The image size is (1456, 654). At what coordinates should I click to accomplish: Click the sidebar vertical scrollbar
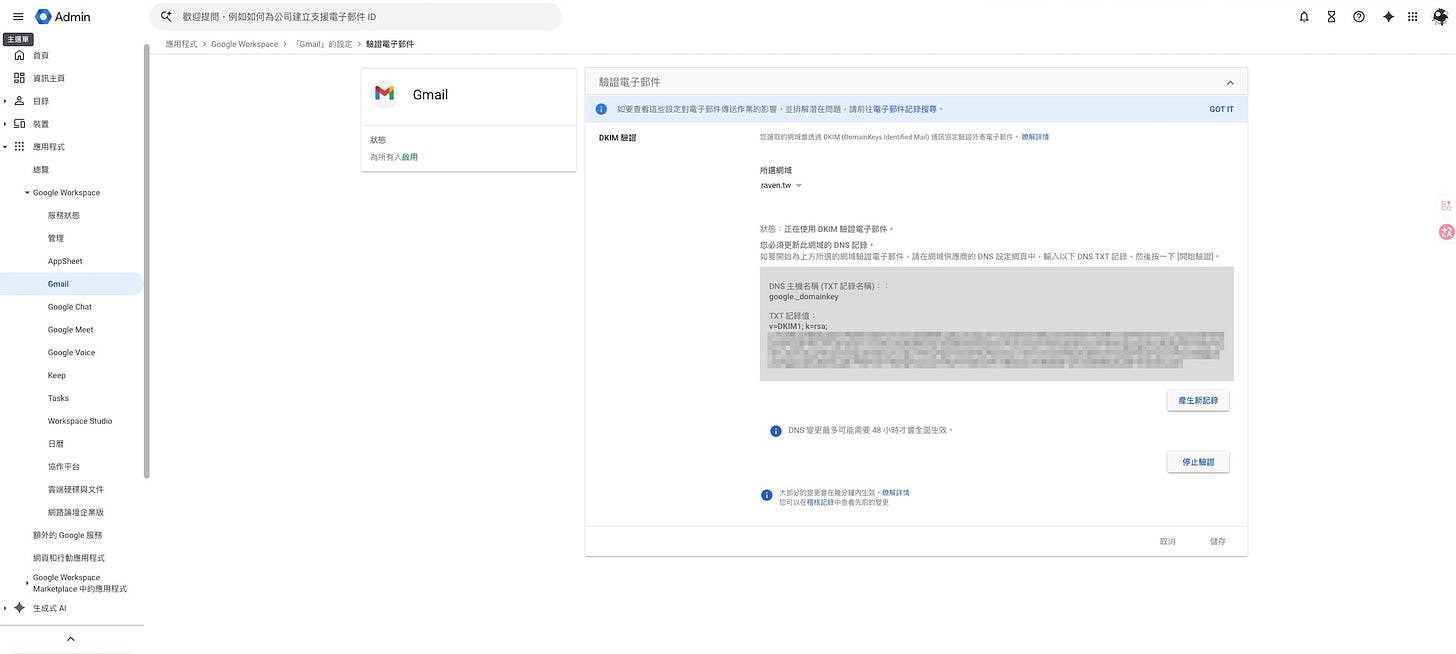[x=146, y=260]
